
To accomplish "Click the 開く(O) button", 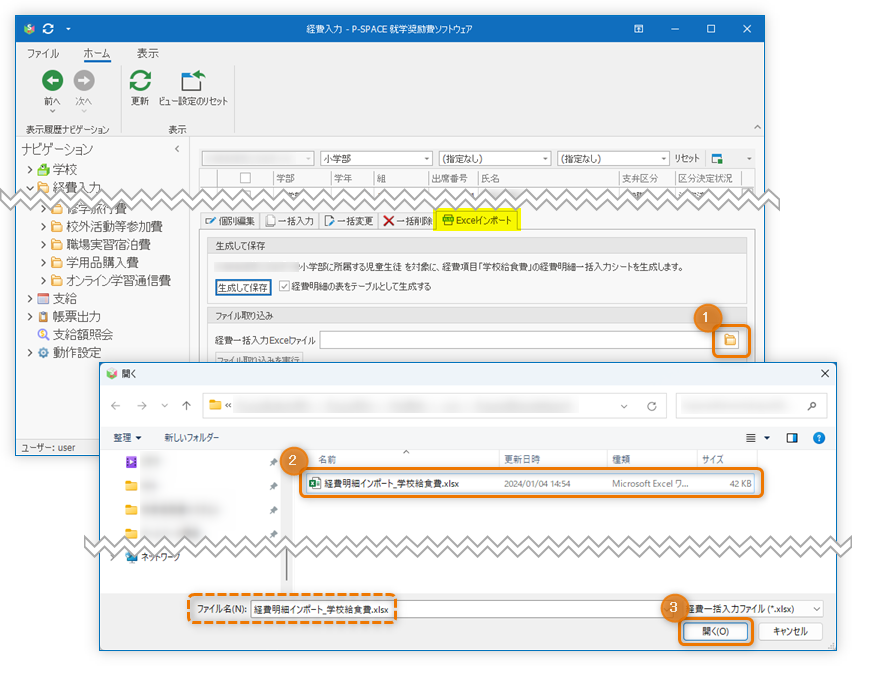I will (x=715, y=631).
